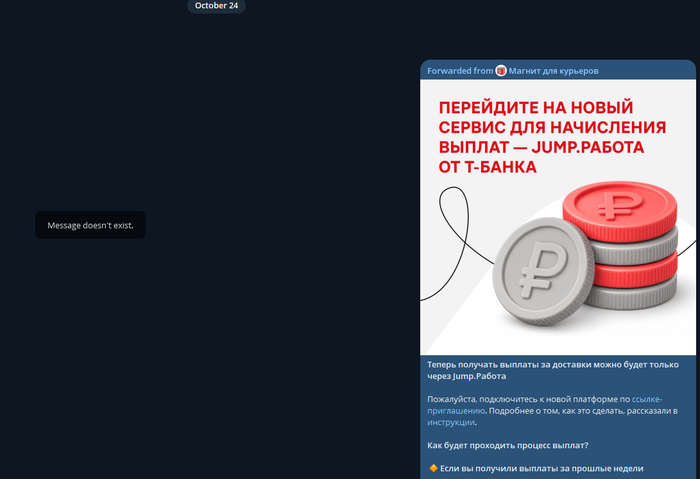Click the October 24 date badge
Image resolution: width=700 pixels, height=479 pixels.
tap(216, 6)
